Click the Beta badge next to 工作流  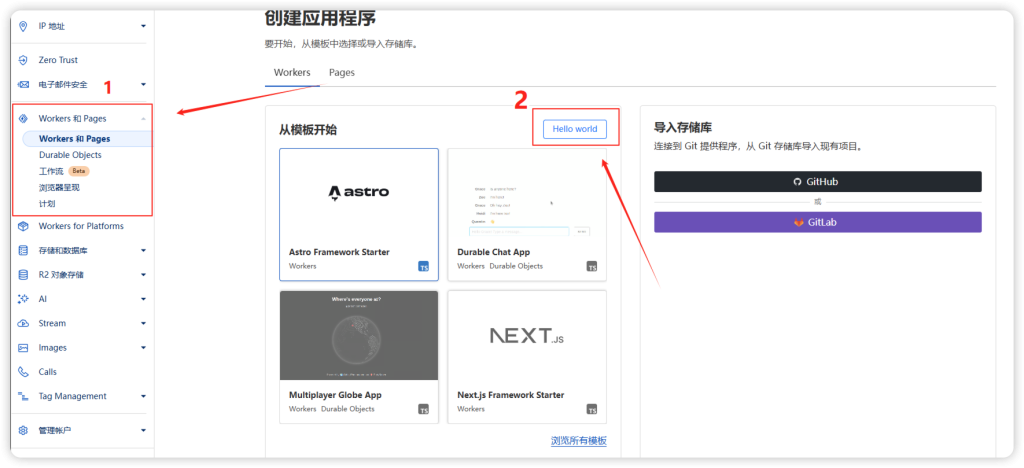pyautogui.click(x=78, y=172)
